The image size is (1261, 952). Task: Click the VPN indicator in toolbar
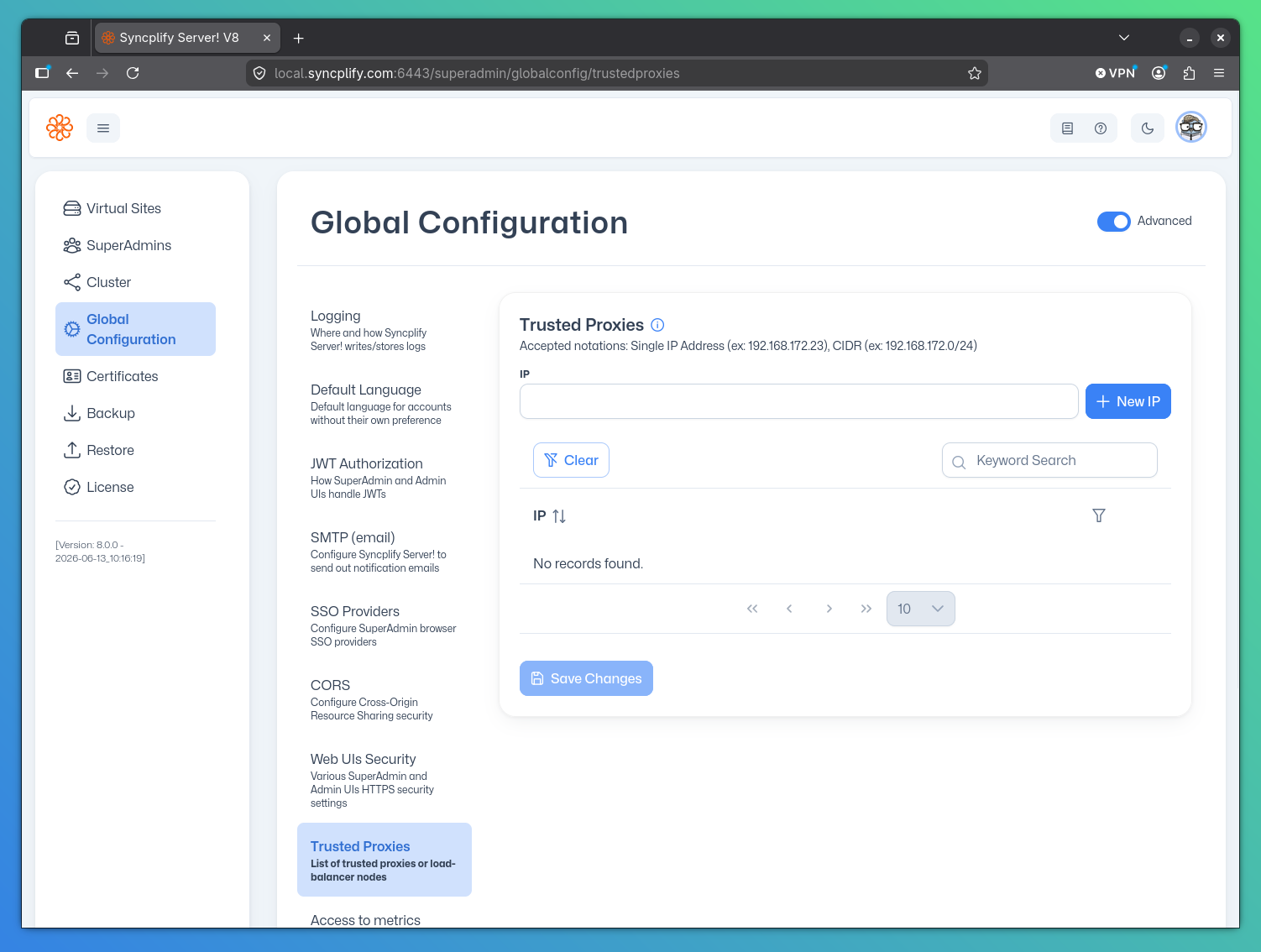1115,73
